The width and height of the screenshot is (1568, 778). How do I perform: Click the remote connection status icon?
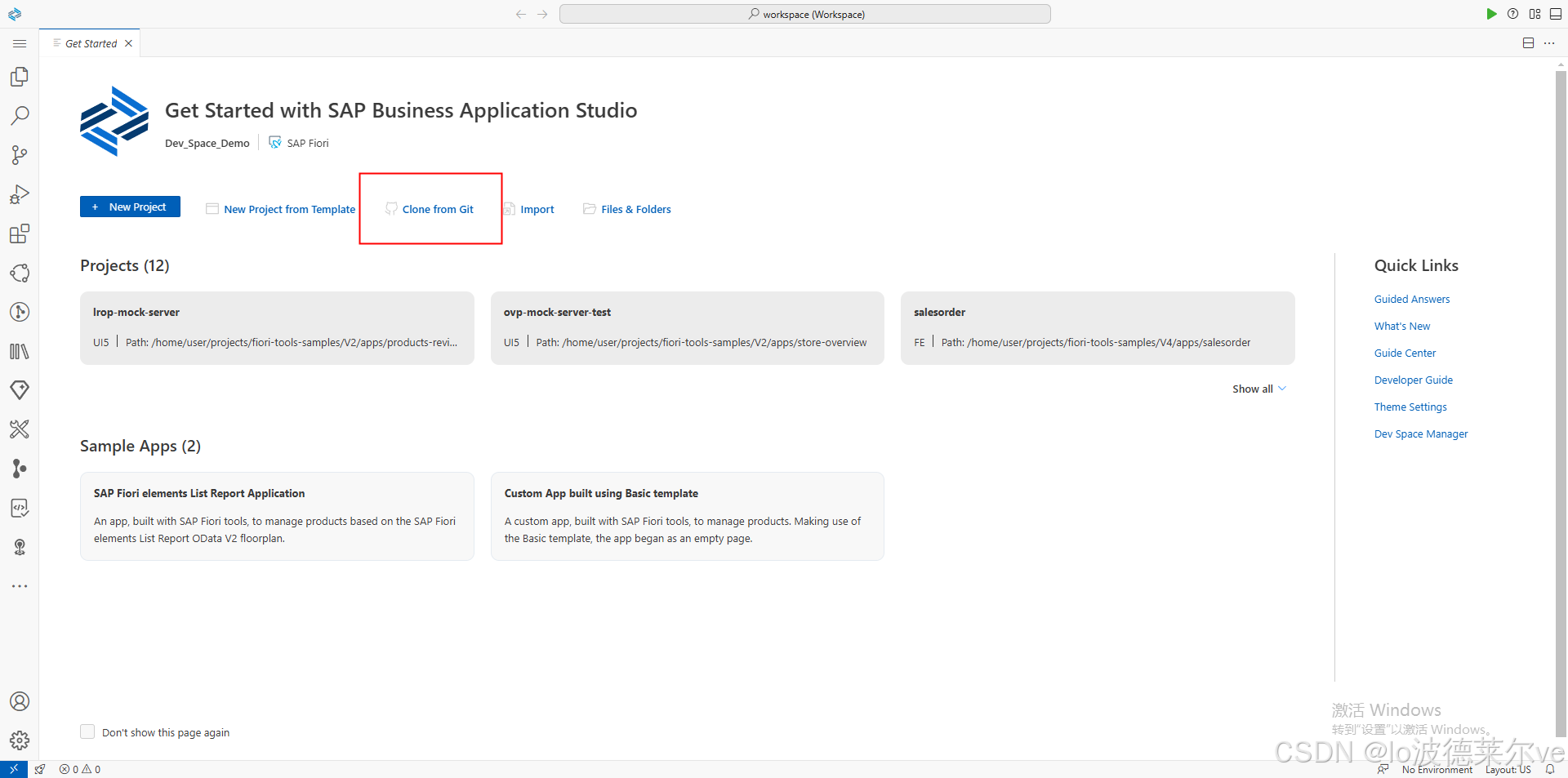point(14,769)
